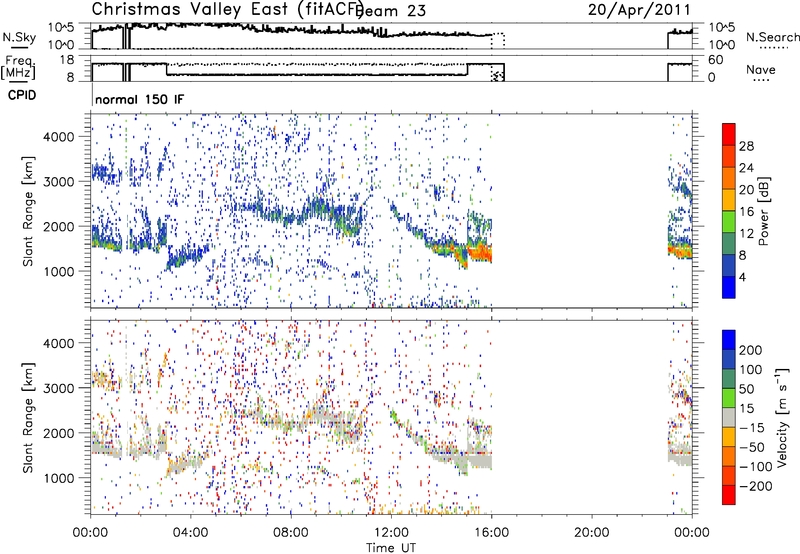Select the "N.Search" legend label

[772, 37]
